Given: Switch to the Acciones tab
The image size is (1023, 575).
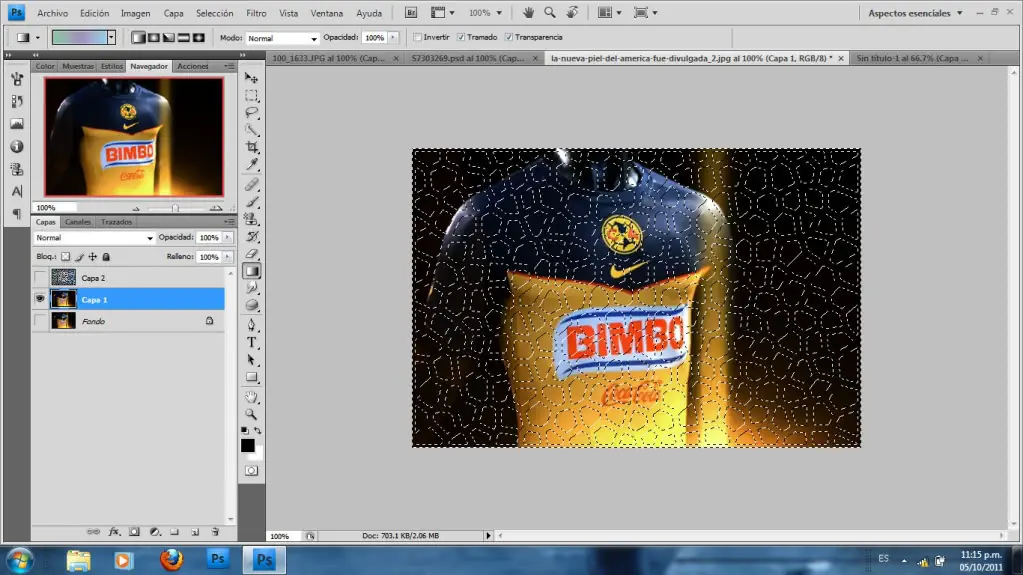Looking at the screenshot, I should coord(192,66).
